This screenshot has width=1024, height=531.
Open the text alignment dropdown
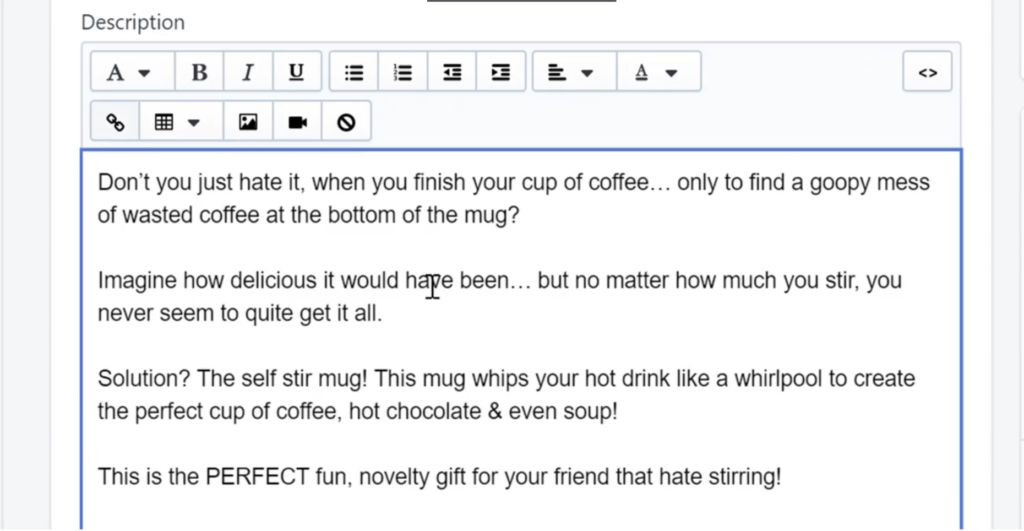tap(575, 72)
